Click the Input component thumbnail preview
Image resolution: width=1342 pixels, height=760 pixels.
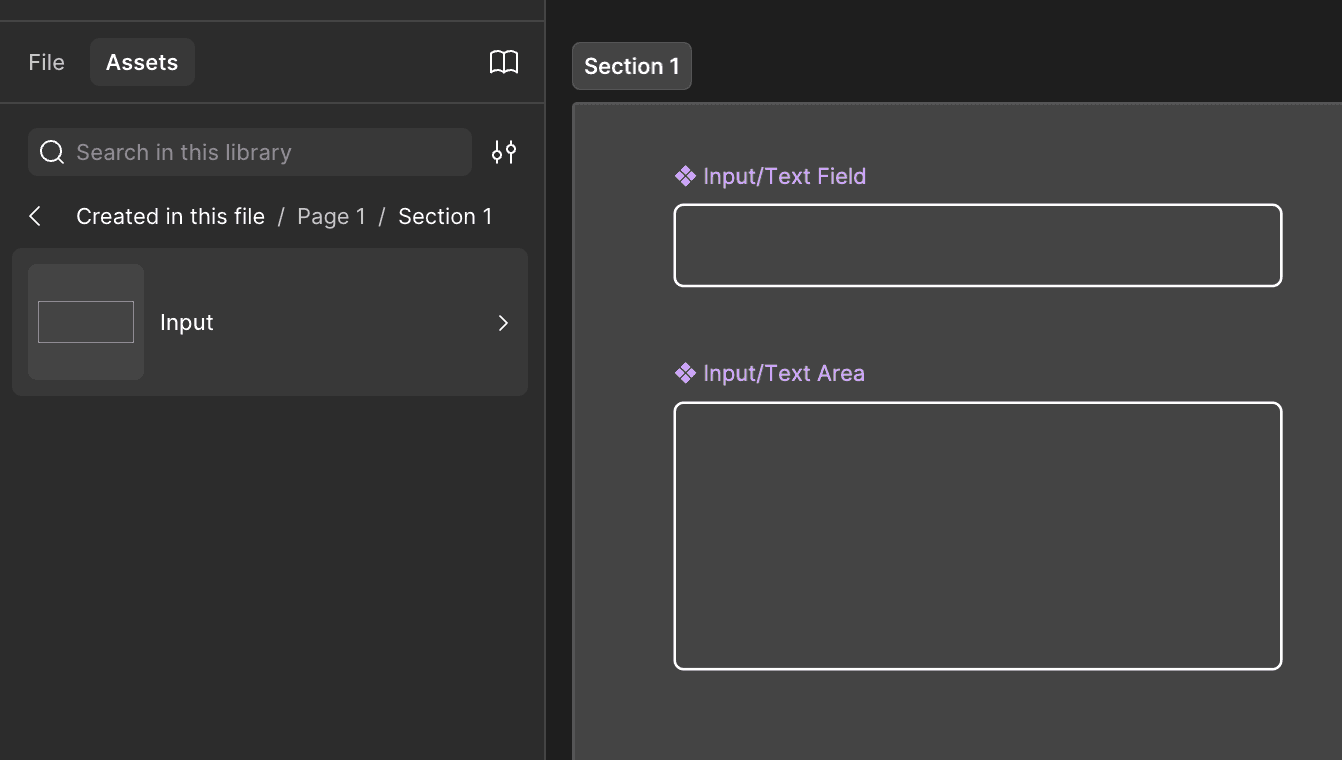[85, 322]
